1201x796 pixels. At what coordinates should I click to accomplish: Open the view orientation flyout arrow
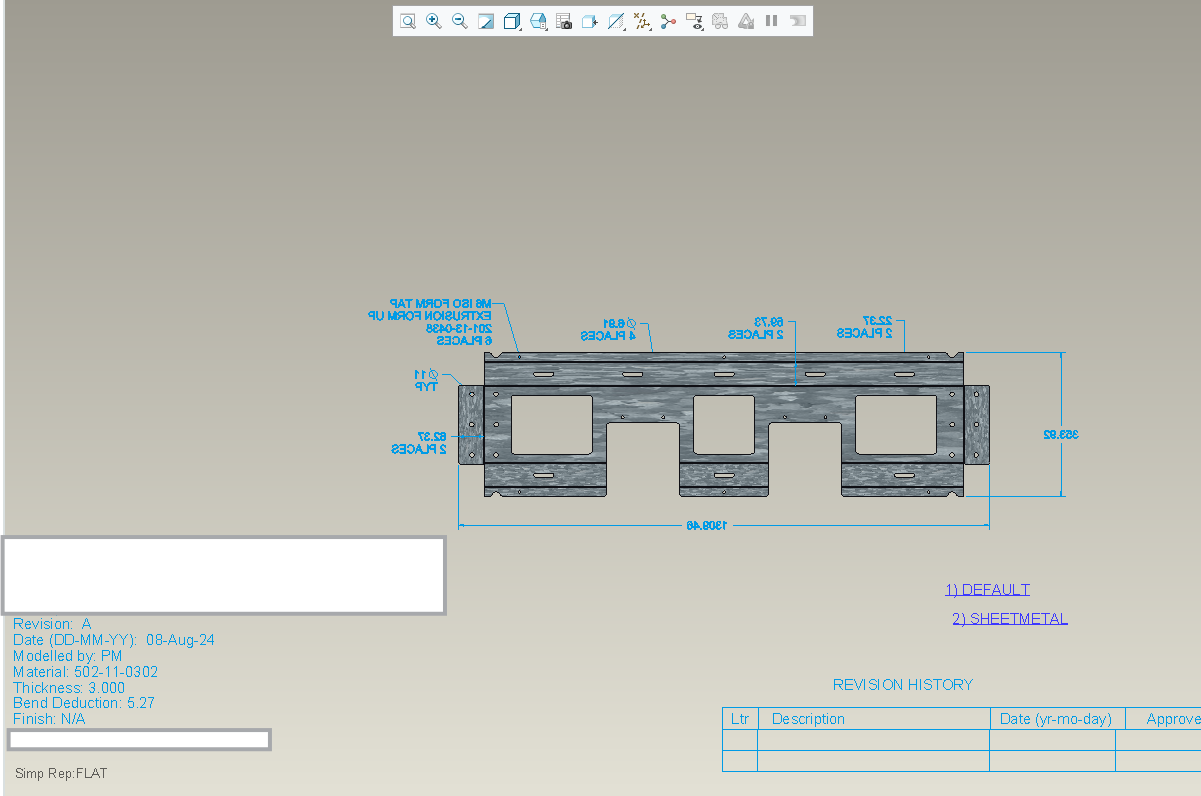(521, 28)
